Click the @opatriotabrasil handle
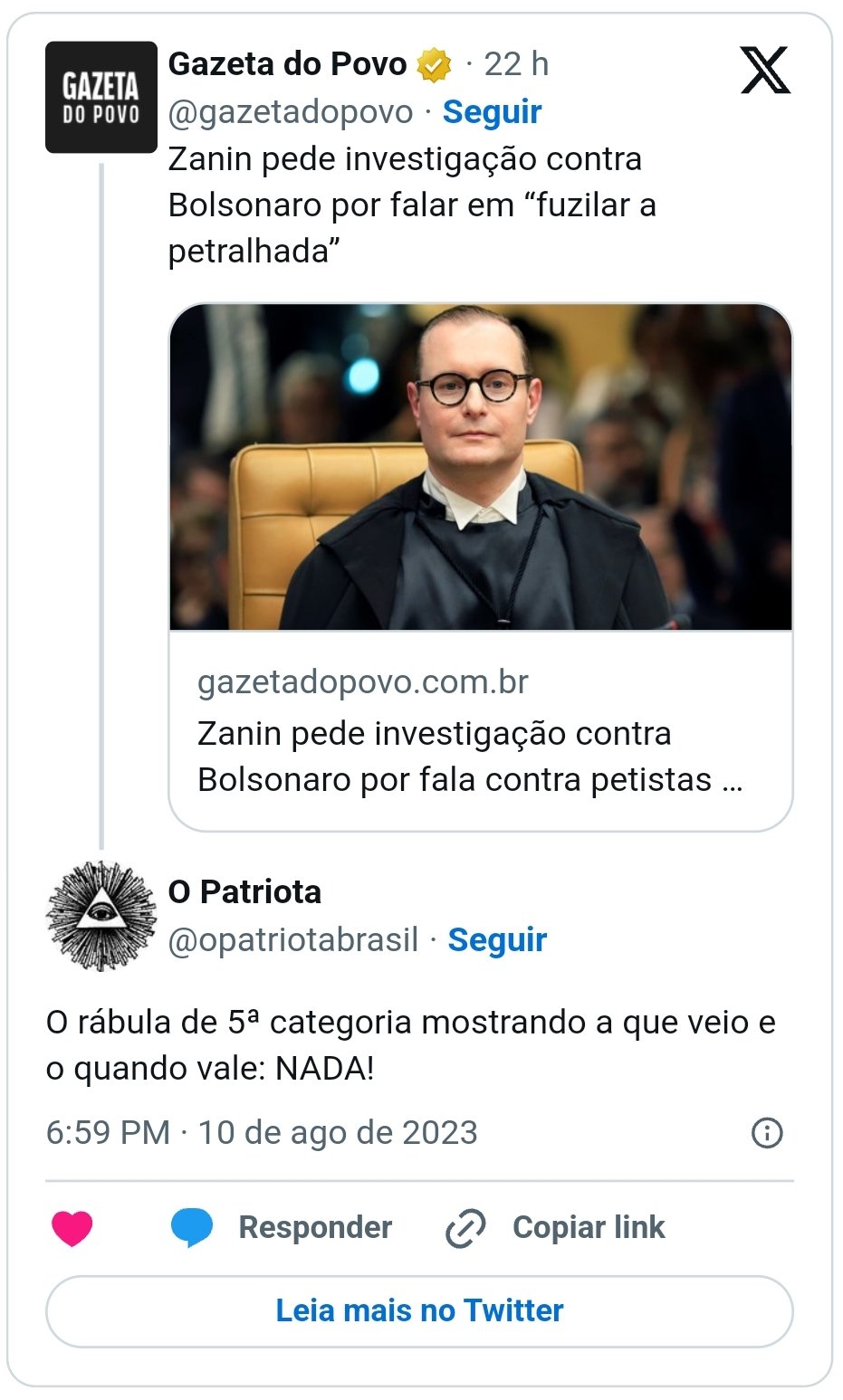This screenshot has width=843, height=1400. 293,940
